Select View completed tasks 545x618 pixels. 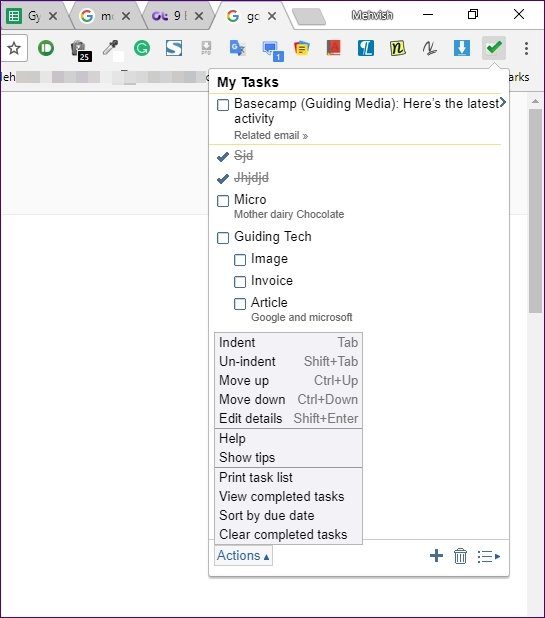[x=288, y=496]
